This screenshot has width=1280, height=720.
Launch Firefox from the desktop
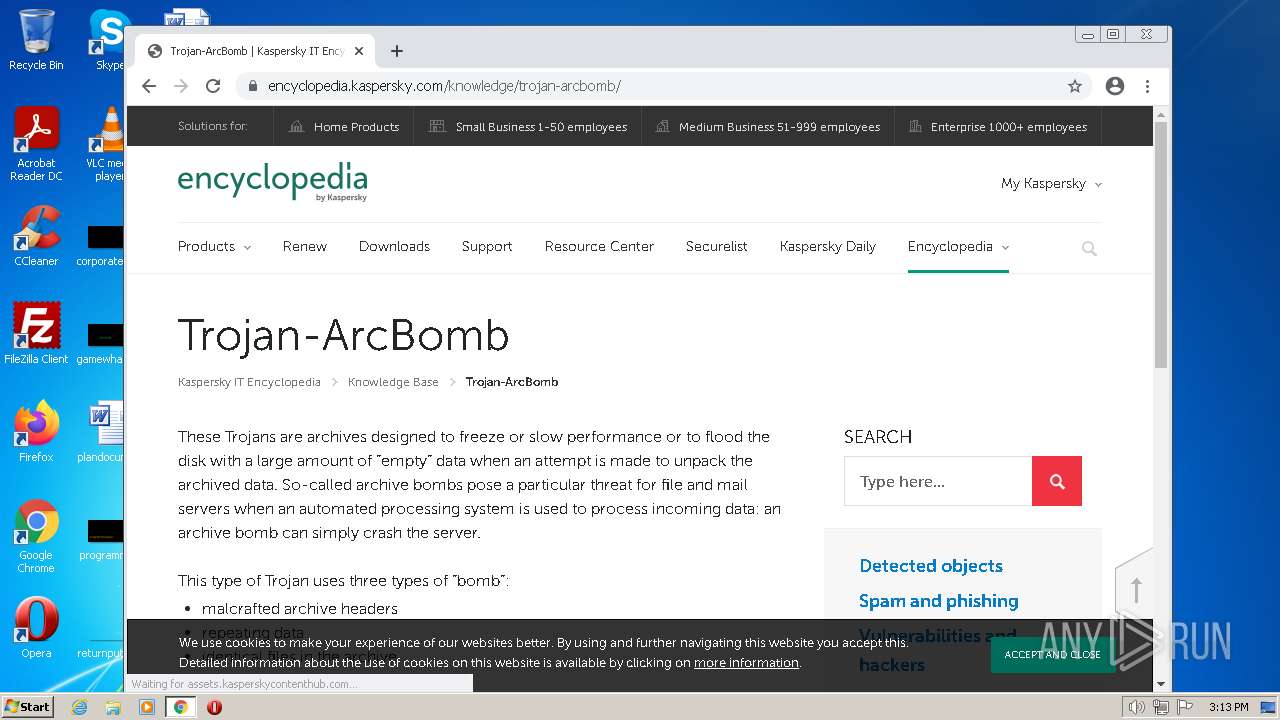[36, 432]
